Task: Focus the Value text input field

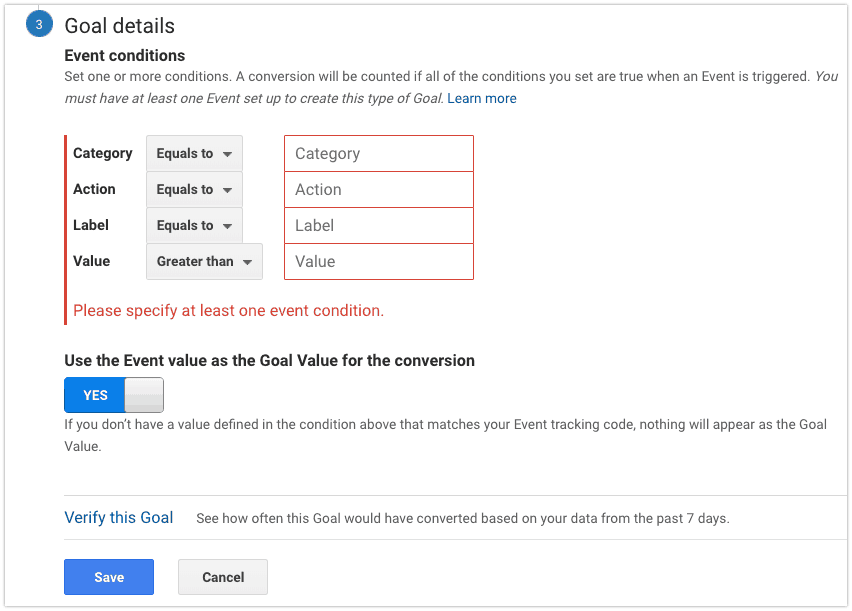Action: coord(379,261)
